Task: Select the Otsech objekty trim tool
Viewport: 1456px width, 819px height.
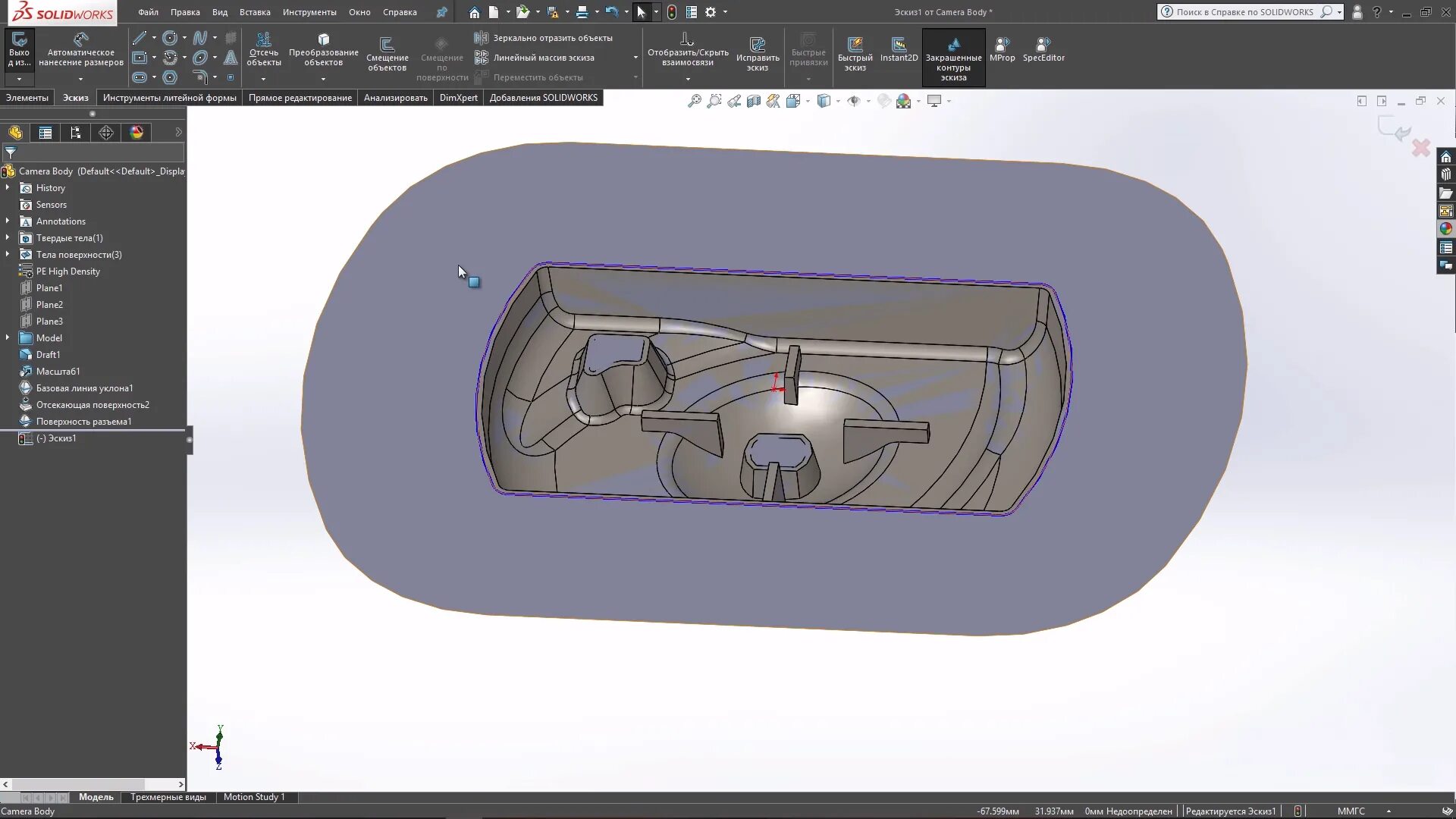Action: [263, 47]
